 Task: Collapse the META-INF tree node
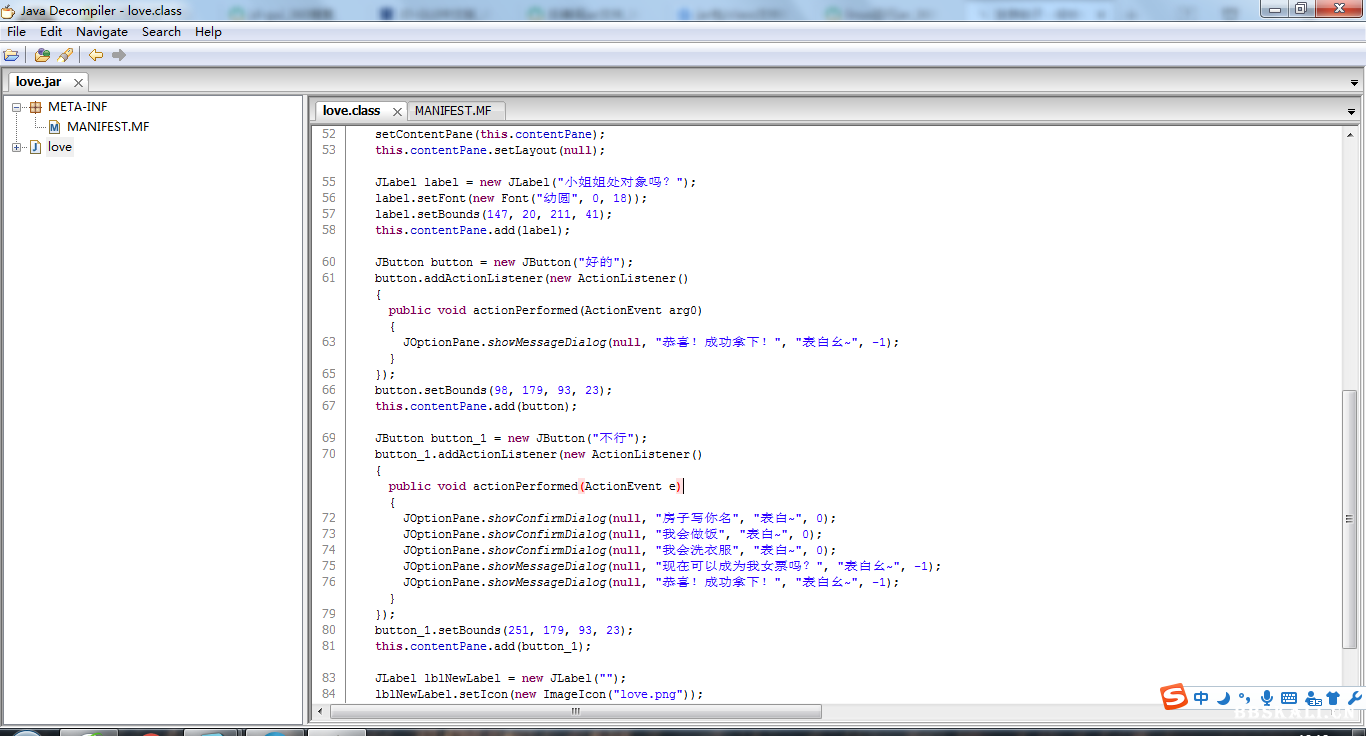click(x=17, y=107)
